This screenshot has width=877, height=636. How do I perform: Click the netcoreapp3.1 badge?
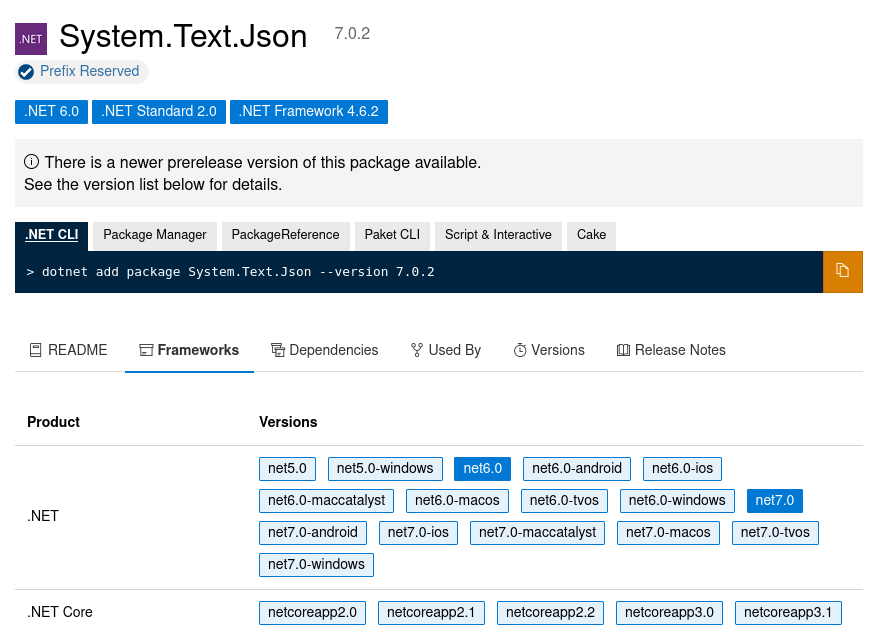788,613
